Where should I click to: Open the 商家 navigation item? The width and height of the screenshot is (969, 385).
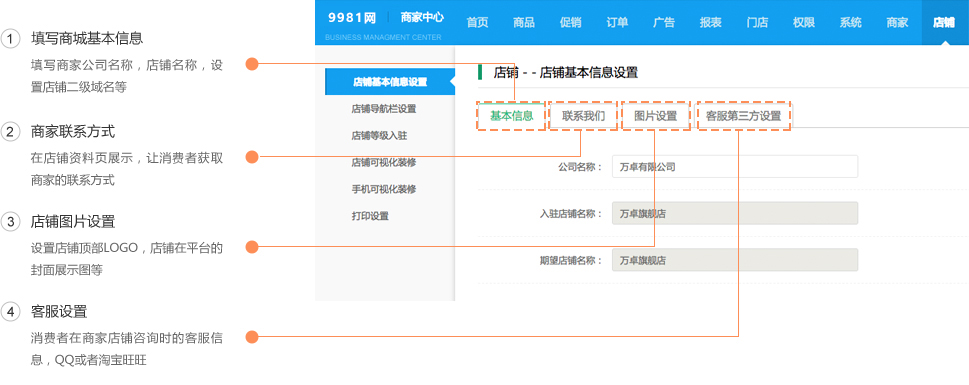(x=897, y=22)
